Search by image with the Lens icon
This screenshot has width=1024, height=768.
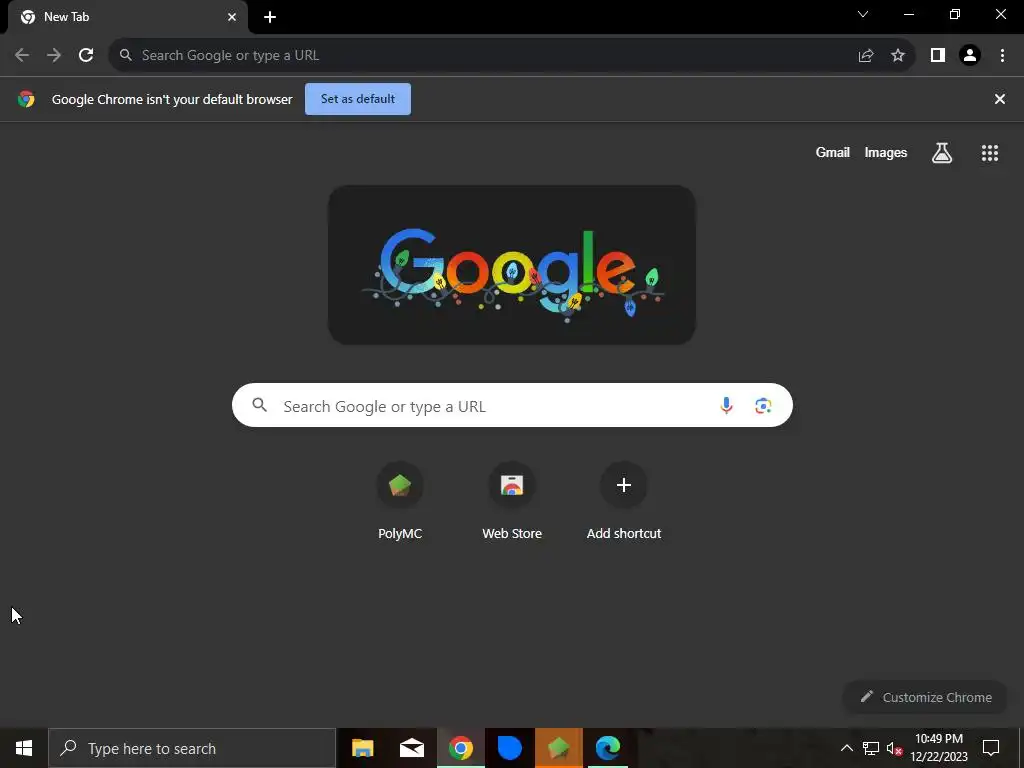pyautogui.click(x=763, y=406)
